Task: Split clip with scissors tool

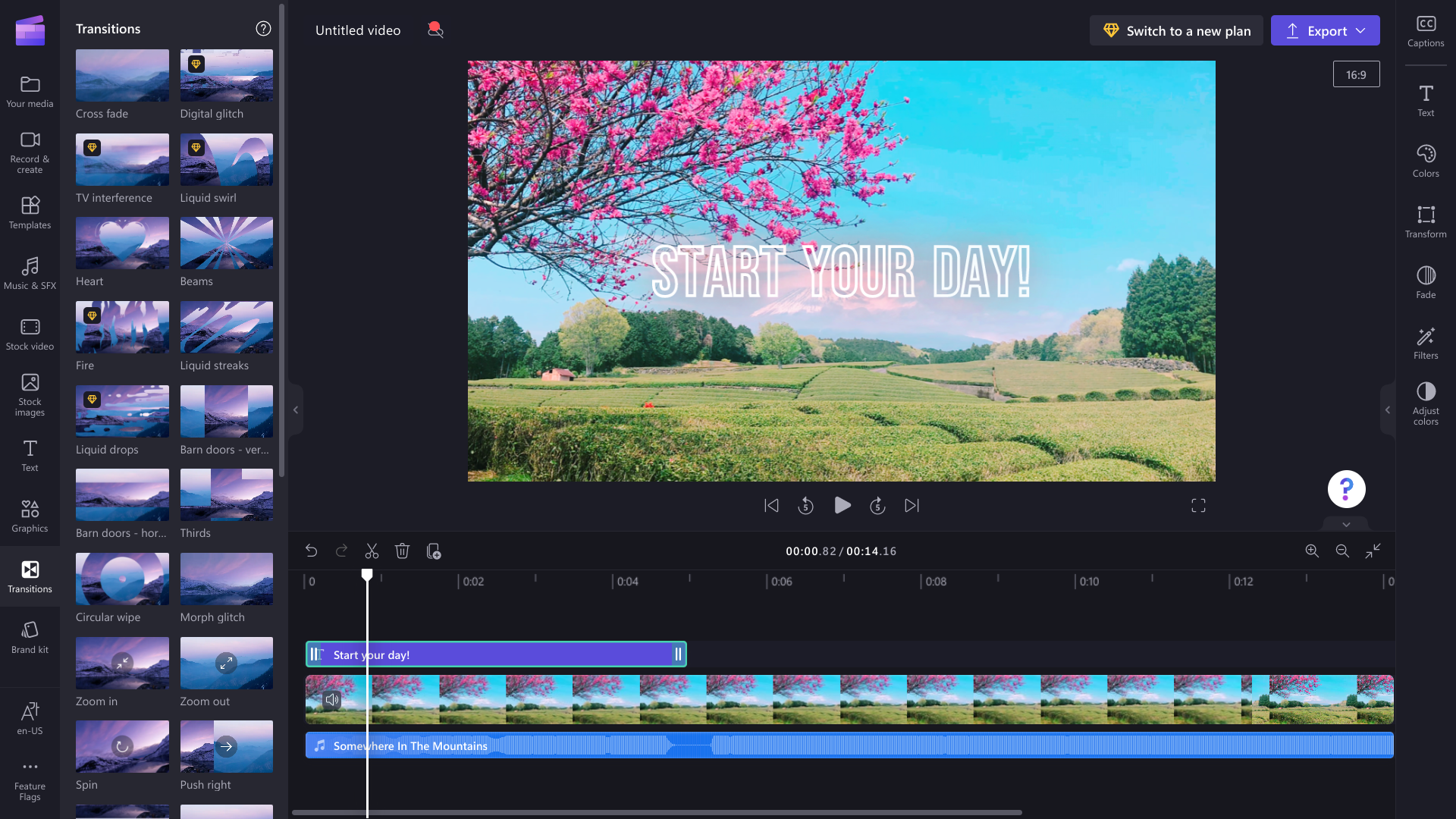Action: [x=372, y=551]
